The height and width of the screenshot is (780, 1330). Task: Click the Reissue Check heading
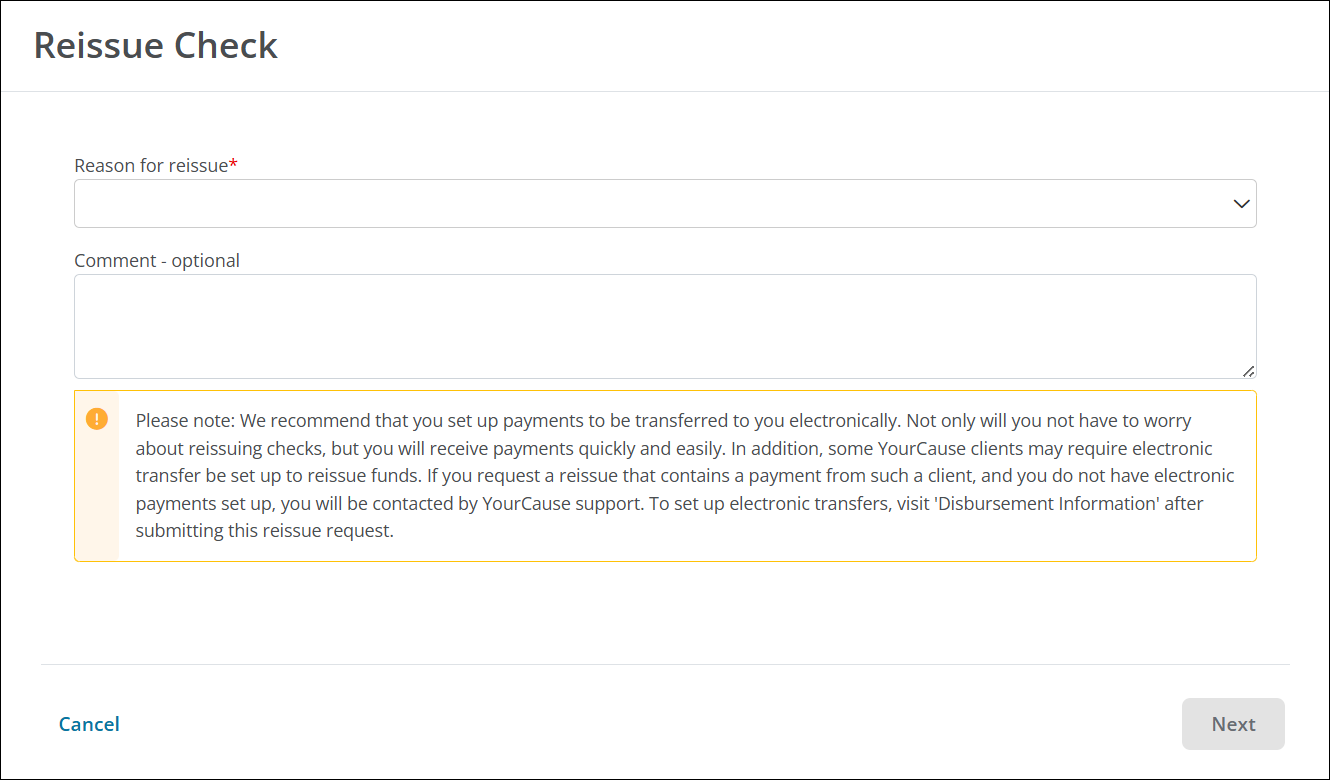tap(156, 46)
